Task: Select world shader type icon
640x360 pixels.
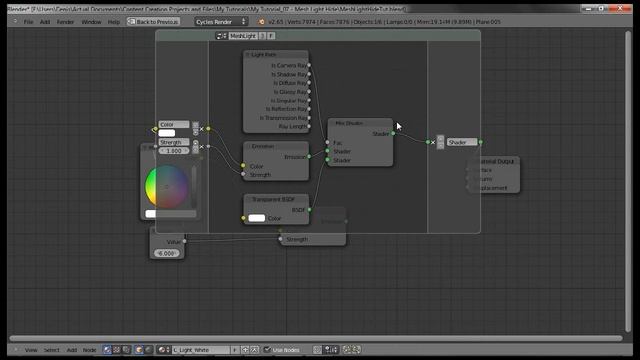Action: tap(149, 350)
